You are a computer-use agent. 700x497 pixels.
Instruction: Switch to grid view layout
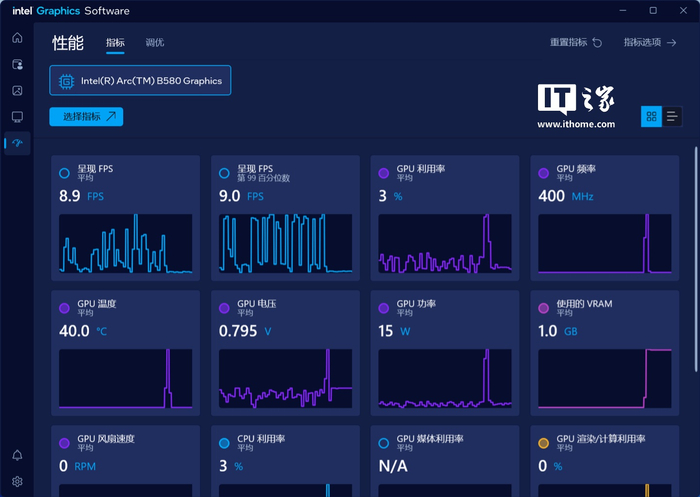pos(651,117)
